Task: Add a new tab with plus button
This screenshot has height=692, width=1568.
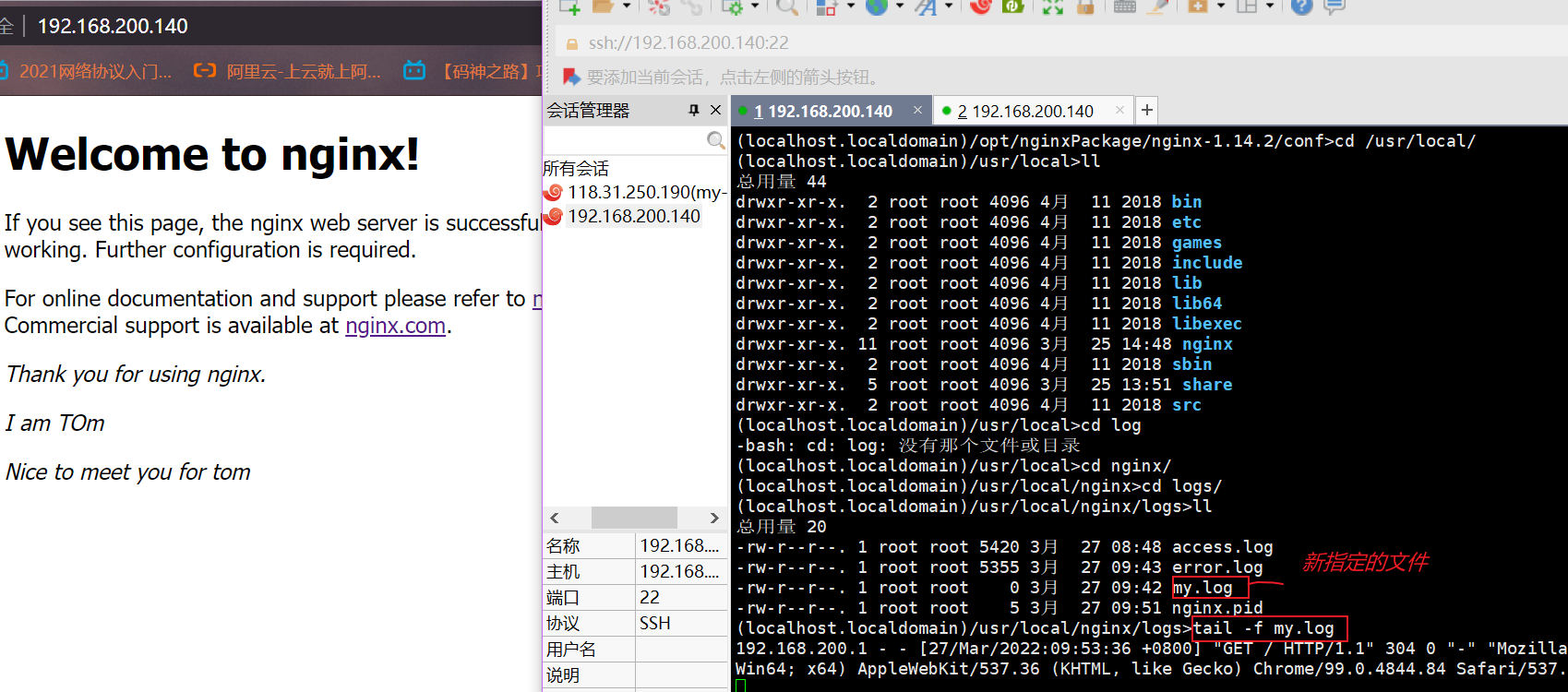Action: (x=1146, y=111)
